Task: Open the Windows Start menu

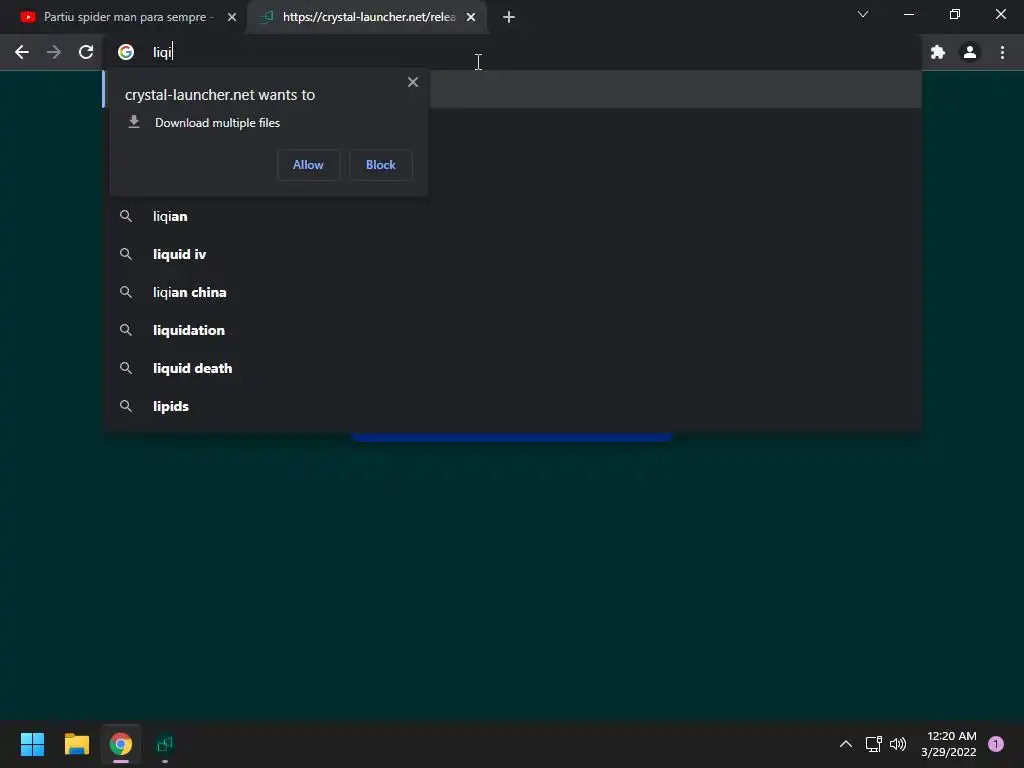Action: 32,744
